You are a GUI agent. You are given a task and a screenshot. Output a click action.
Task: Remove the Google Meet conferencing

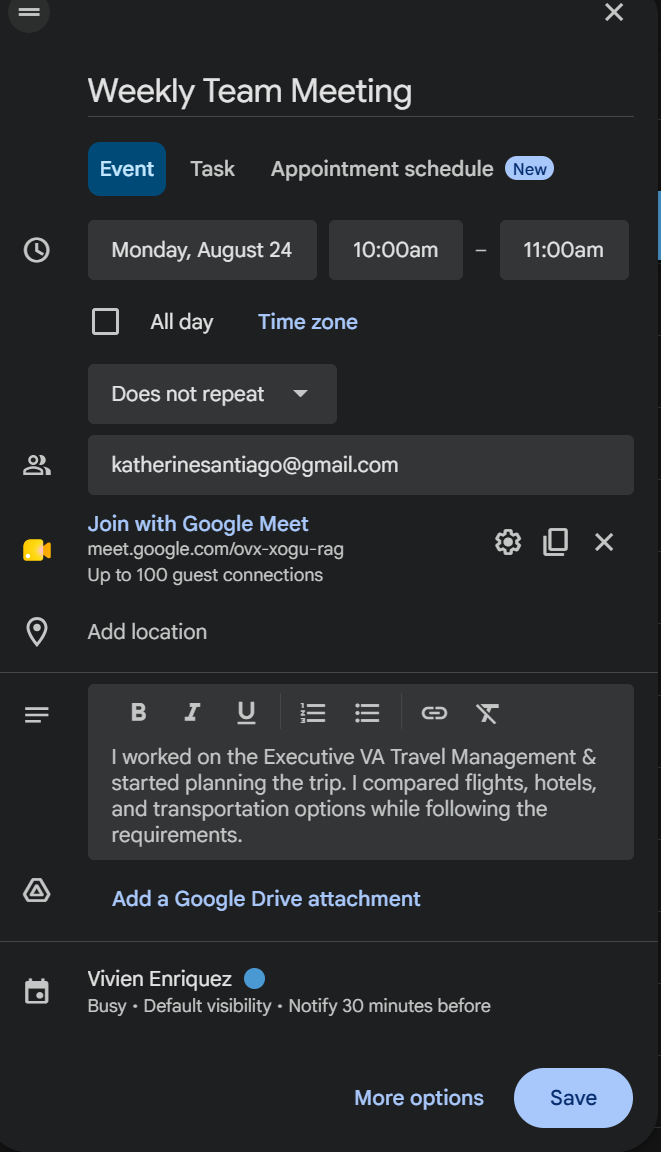(604, 542)
